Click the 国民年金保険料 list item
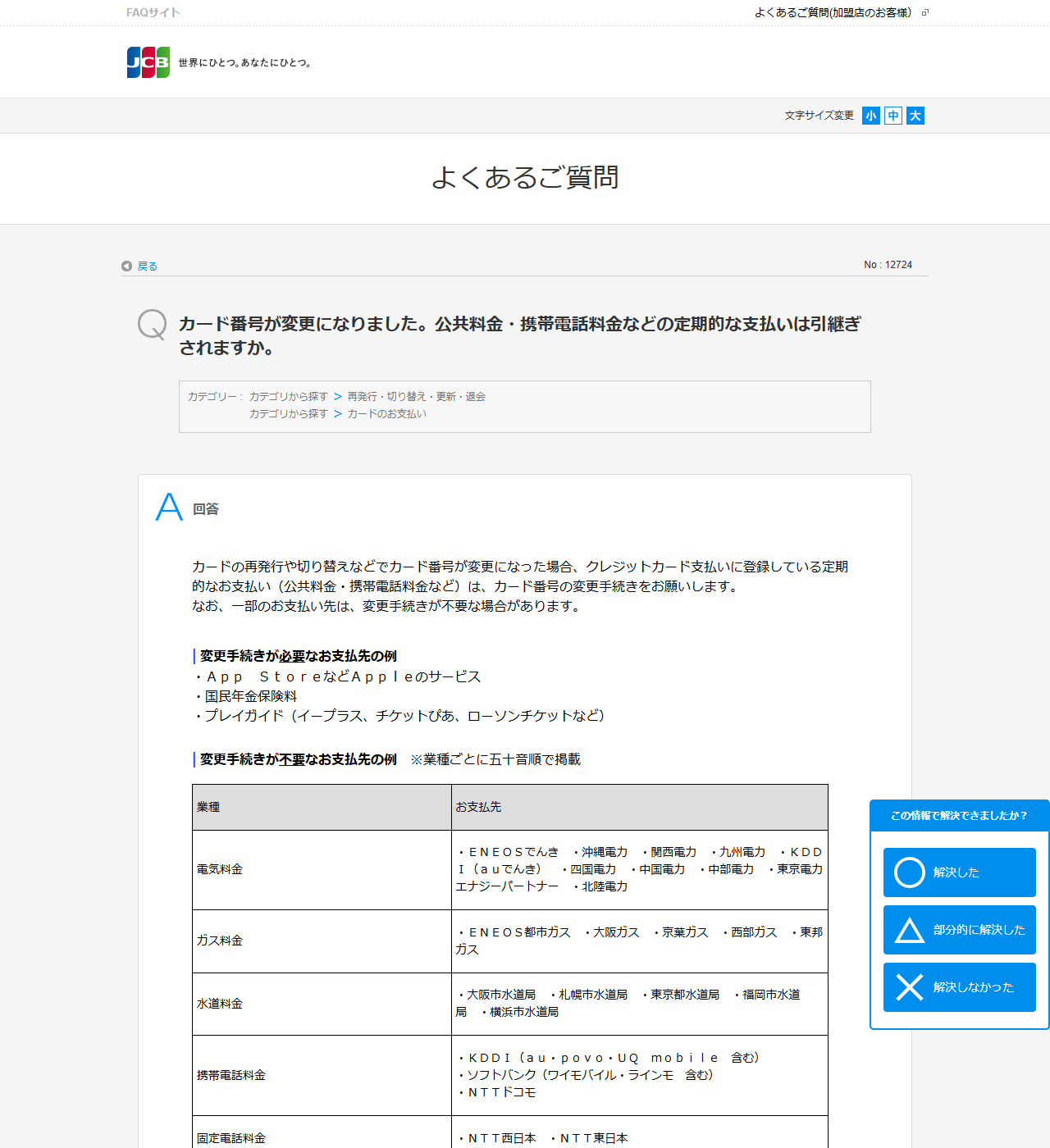The image size is (1050, 1148). (x=251, y=696)
